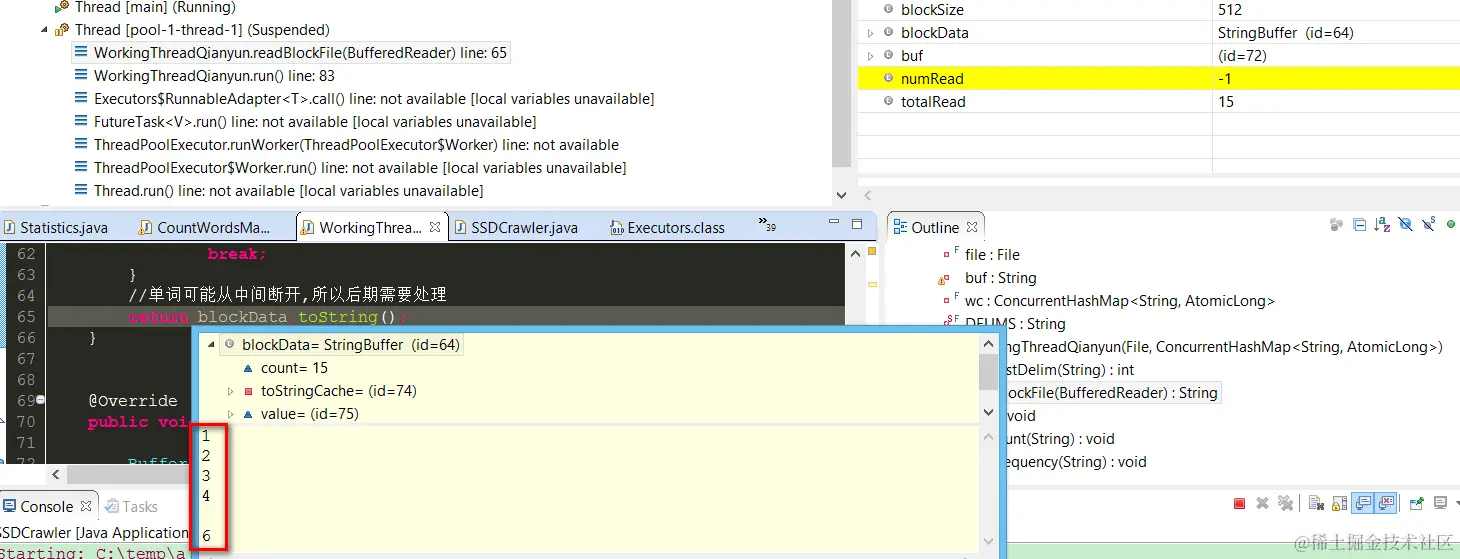
Task: Click the scroll left arrow below the Variables view
Action: [x=867, y=196]
